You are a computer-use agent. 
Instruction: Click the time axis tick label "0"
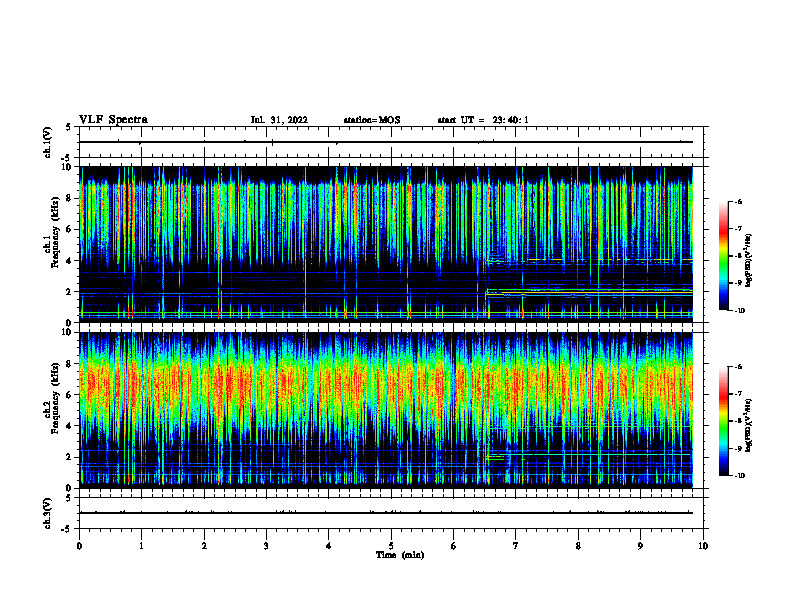[x=79, y=546]
